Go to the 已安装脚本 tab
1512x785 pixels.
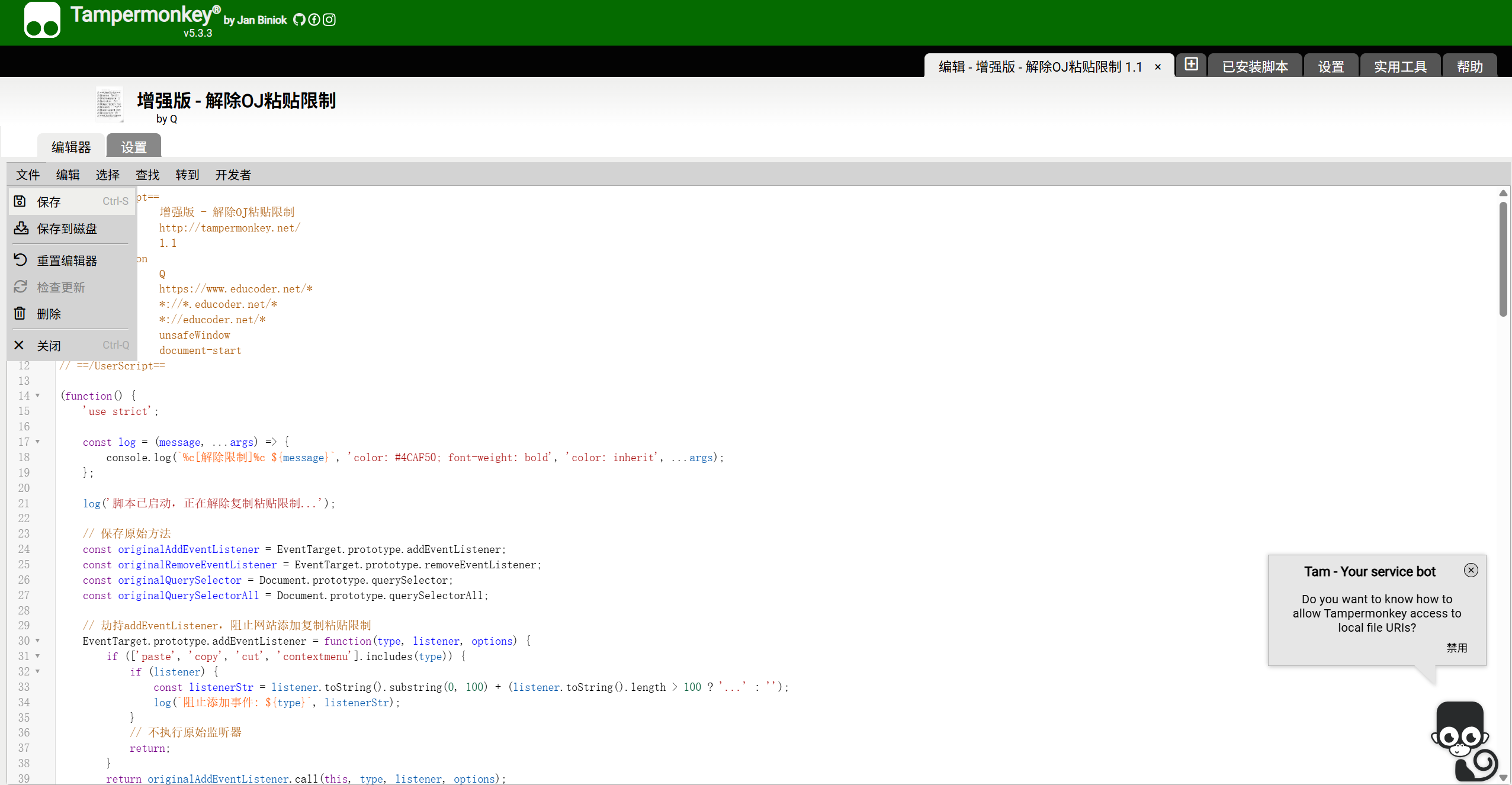1255,66
